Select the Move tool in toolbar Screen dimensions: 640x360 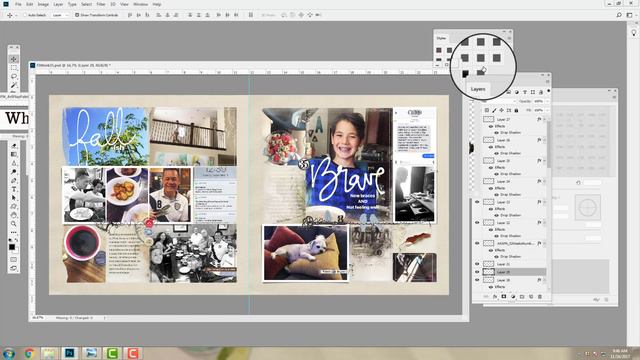(13, 59)
